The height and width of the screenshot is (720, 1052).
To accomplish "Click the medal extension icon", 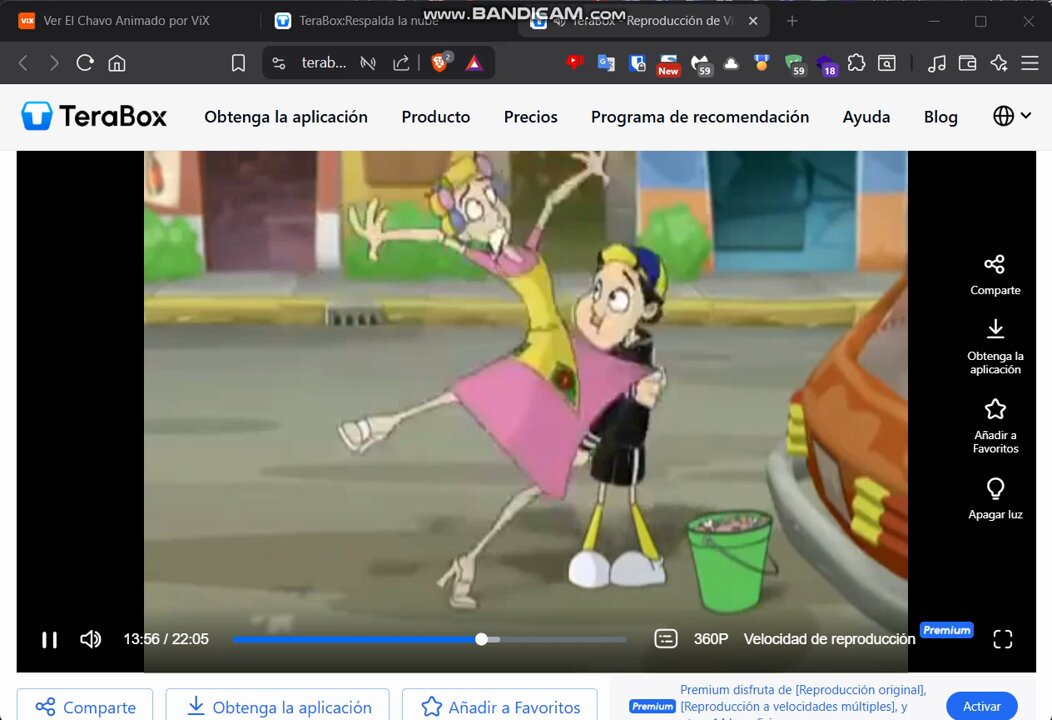I will coord(761,63).
